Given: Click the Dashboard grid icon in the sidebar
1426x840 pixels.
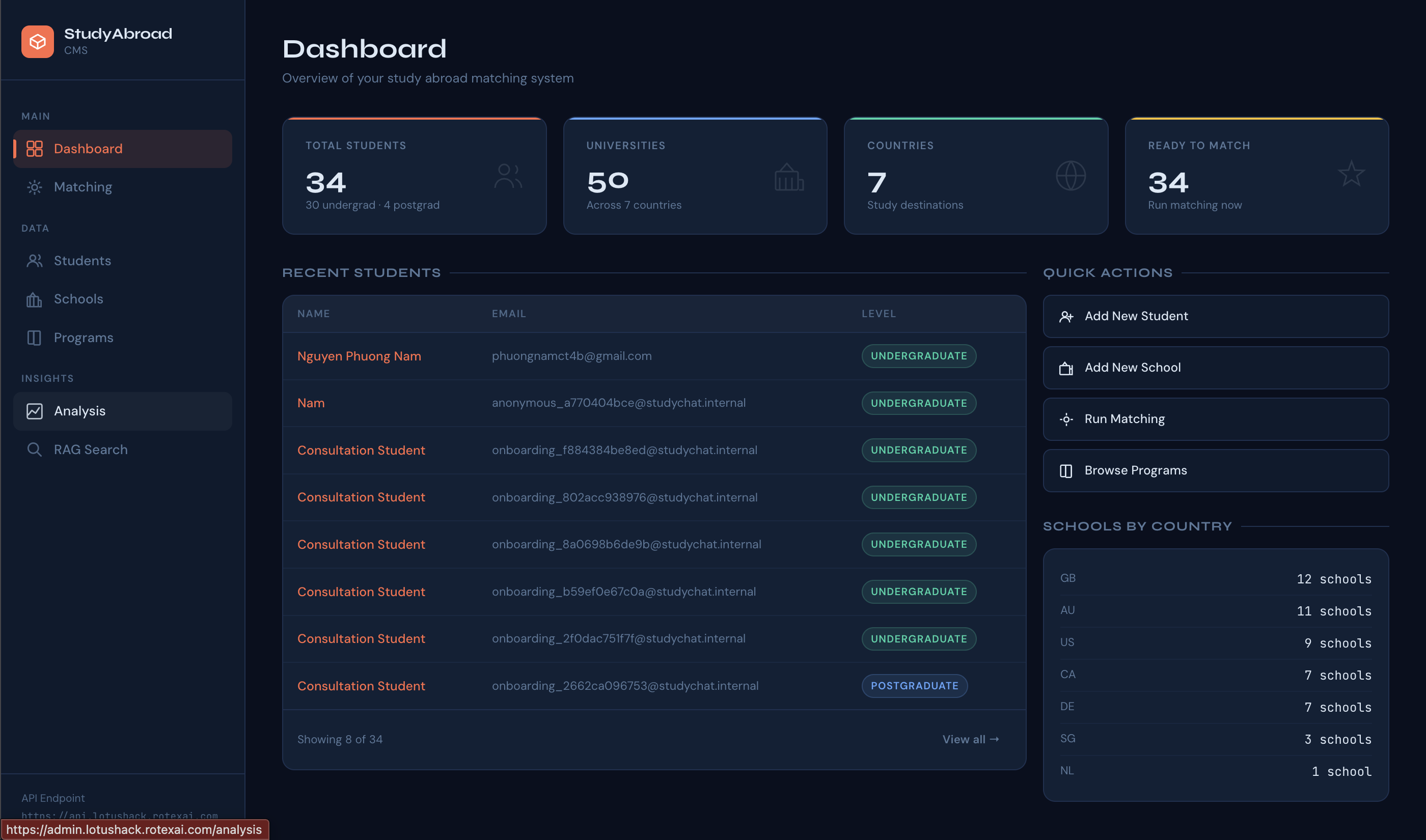Looking at the screenshot, I should pyautogui.click(x=35, y=149).
